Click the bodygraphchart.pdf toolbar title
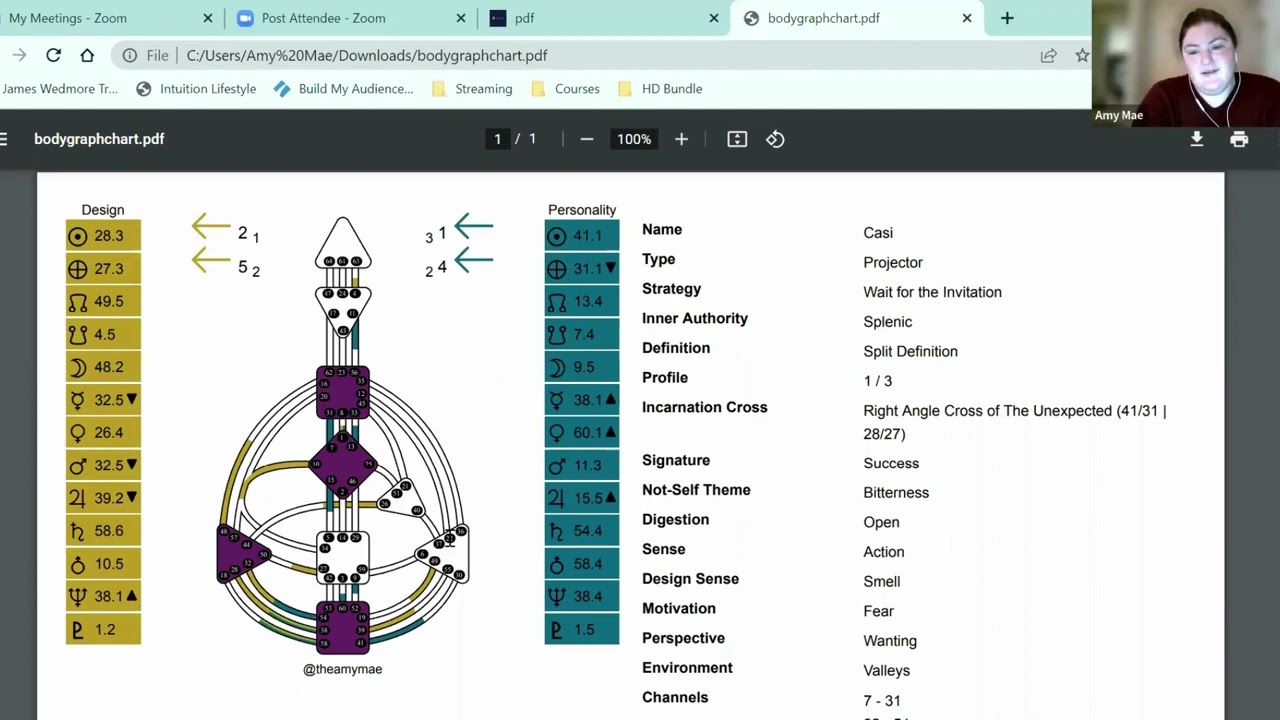 (x=99, y=139)
